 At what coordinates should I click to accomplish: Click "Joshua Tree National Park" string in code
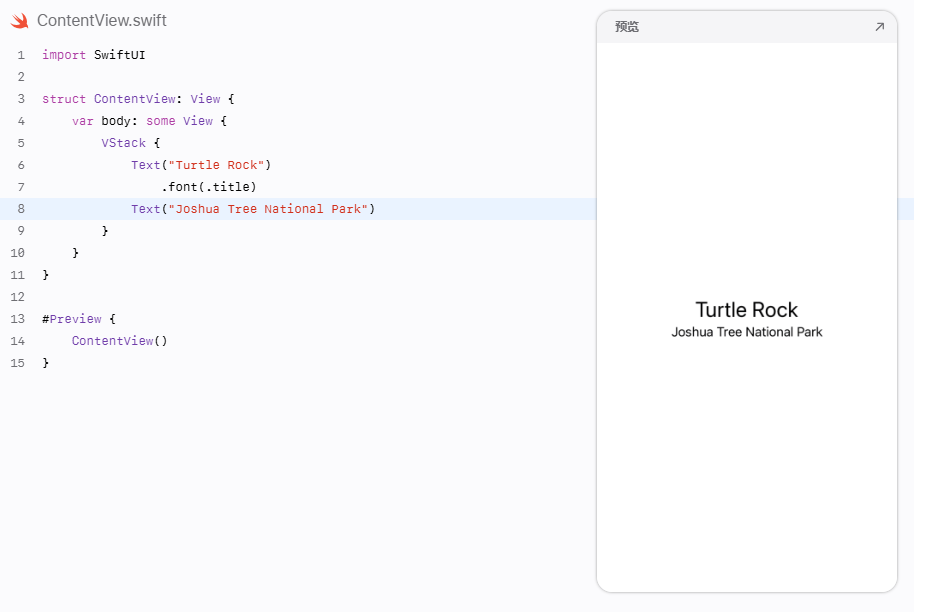pyautogui.click(x=268, y=209)
